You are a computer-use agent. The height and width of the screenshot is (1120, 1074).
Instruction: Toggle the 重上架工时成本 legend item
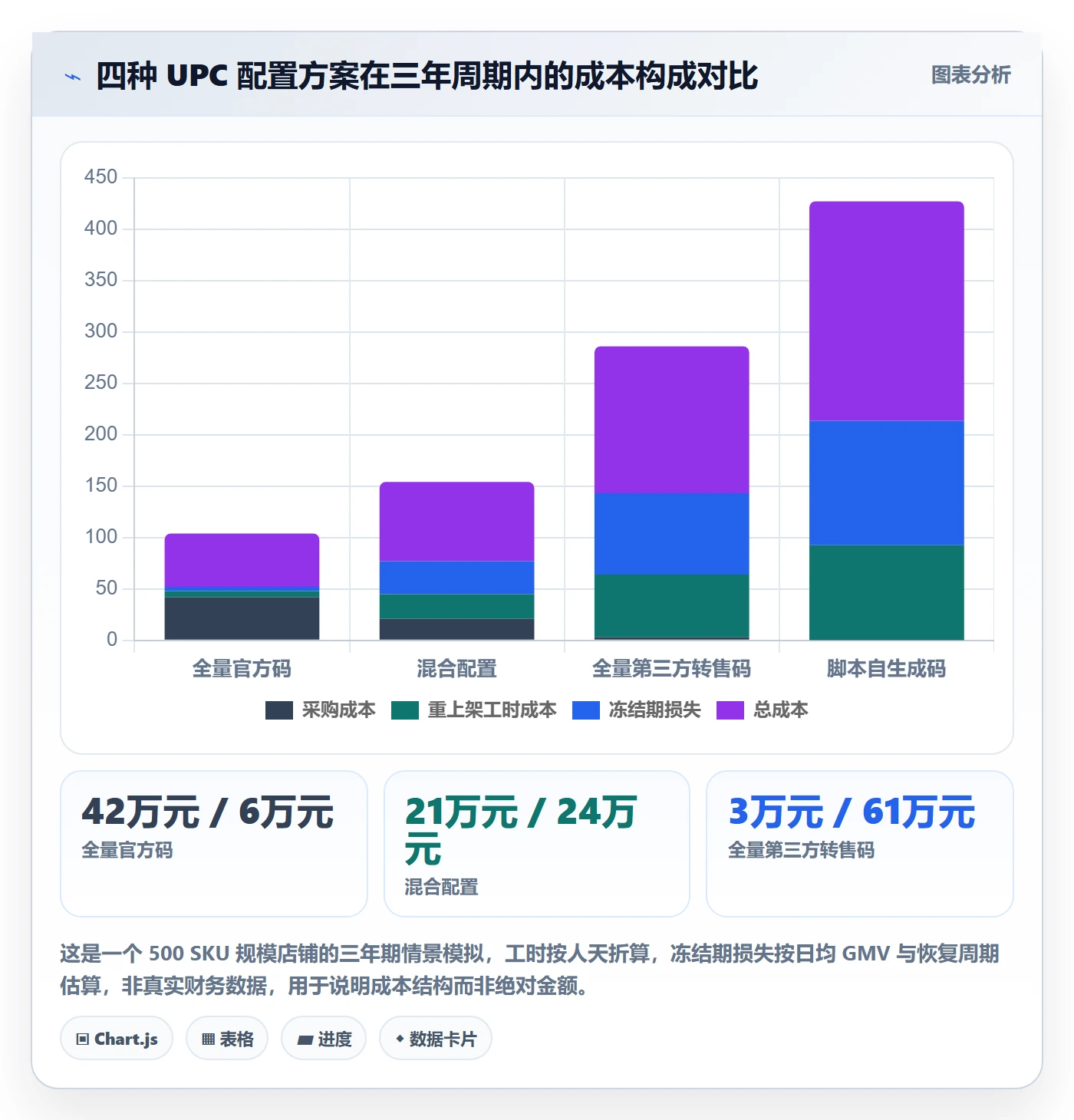[474, 710]
